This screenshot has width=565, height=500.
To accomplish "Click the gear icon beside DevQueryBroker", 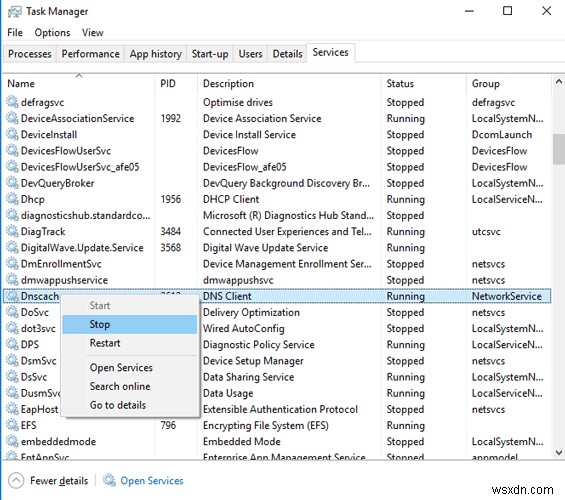I will click(x=12, y=183).
